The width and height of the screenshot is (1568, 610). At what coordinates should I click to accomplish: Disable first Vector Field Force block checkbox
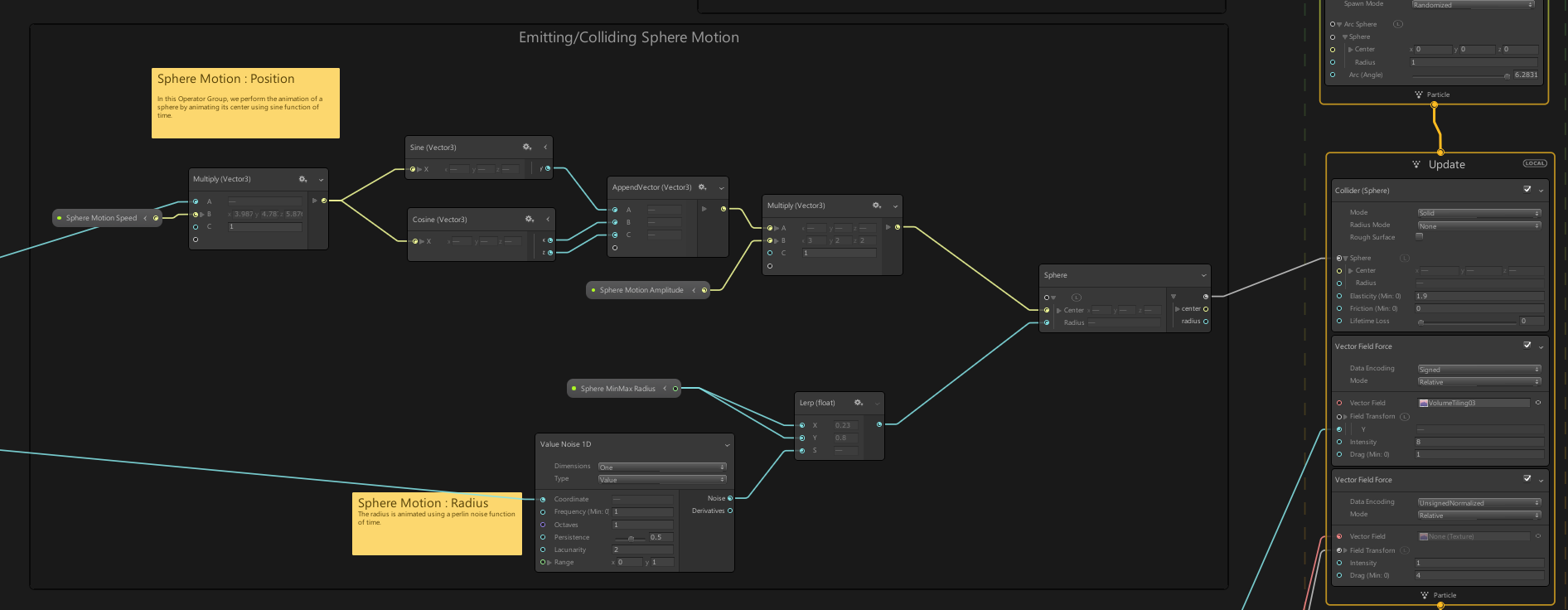pyautogui.click(x=1527, y=345)
